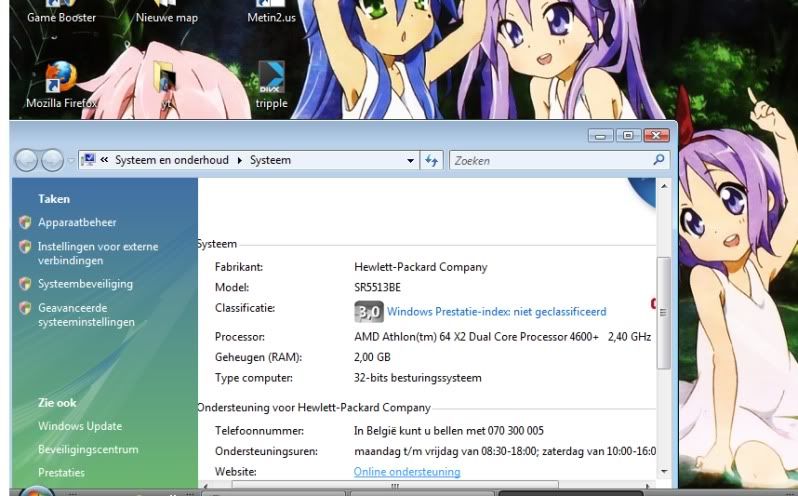798x496 pixels.
Task: Open Instellingen voor externe verbindingen
Action: tap(98, 253)
